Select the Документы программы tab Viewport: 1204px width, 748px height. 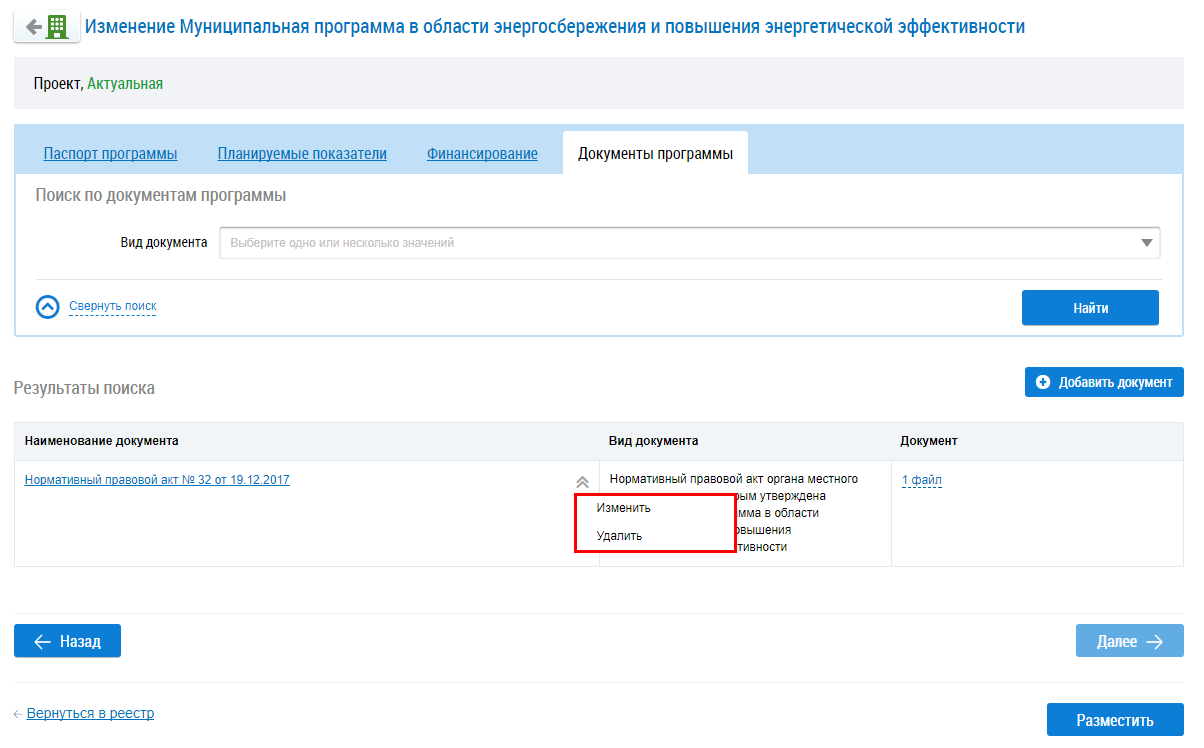click(655, 154)
